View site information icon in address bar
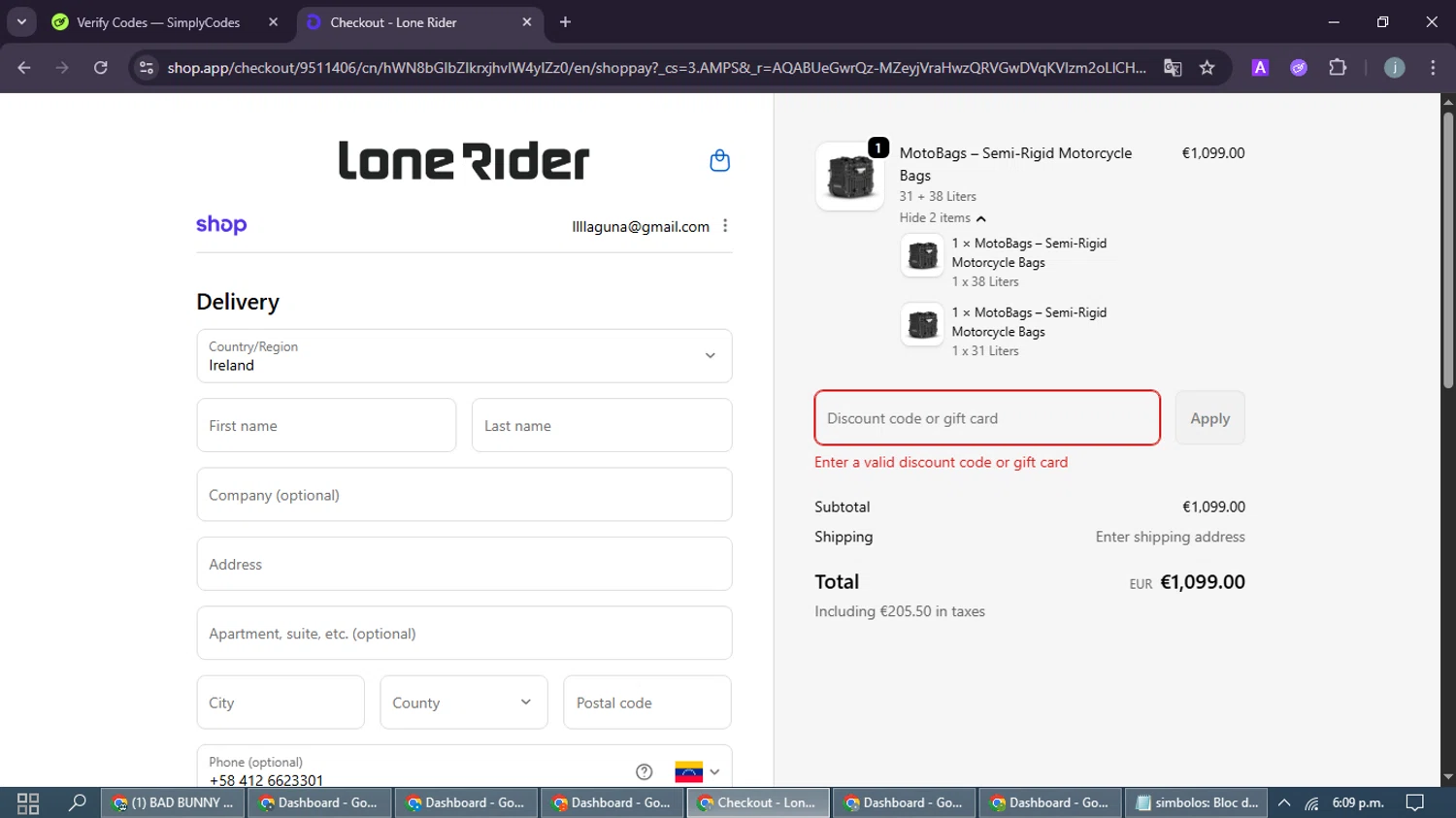This screenshot has height=818, width=1456. (x=147, y=68)
